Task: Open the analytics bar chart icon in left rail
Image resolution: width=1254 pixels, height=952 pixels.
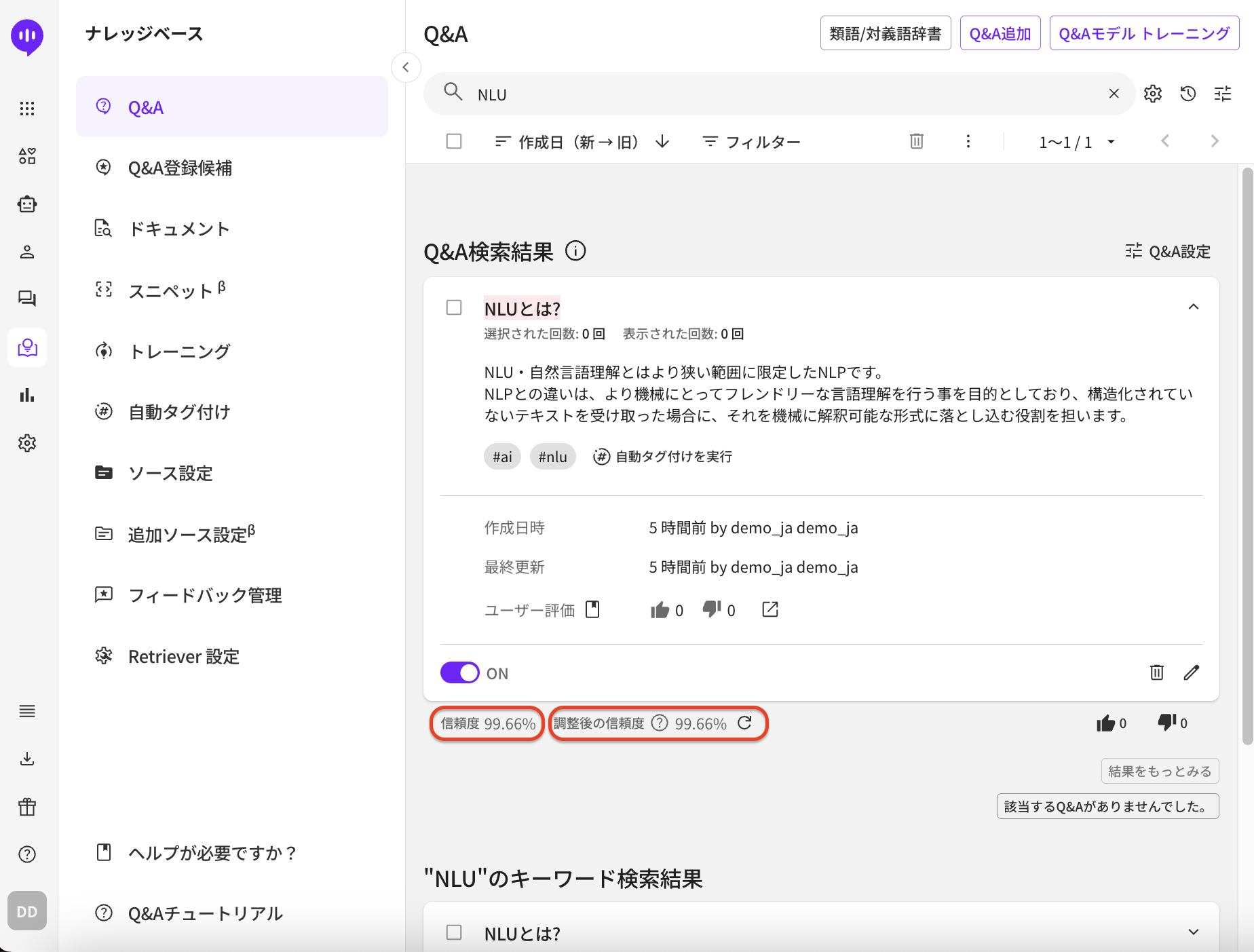Action: pos(27,395)
